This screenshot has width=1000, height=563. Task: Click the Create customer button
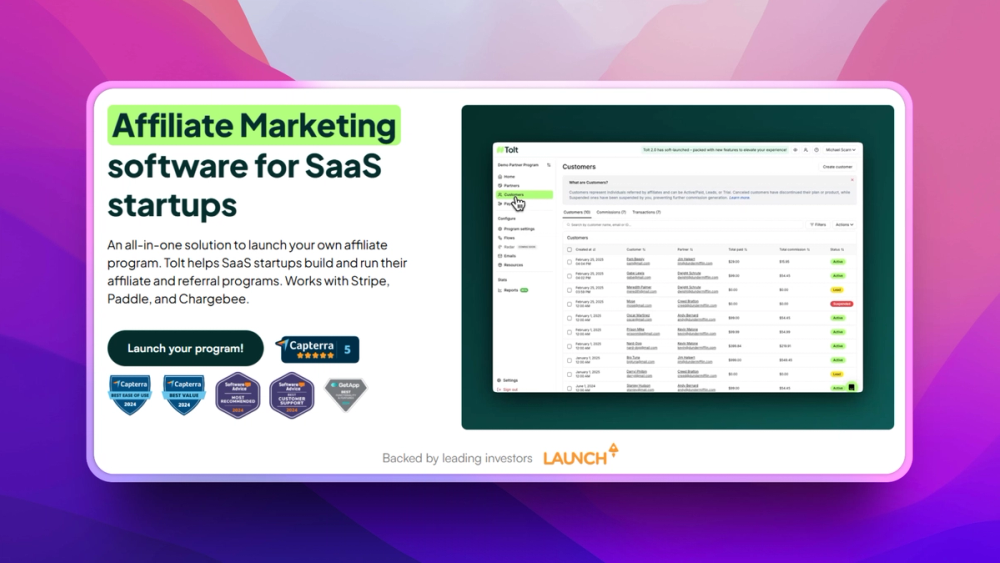[x=837, y=166]
